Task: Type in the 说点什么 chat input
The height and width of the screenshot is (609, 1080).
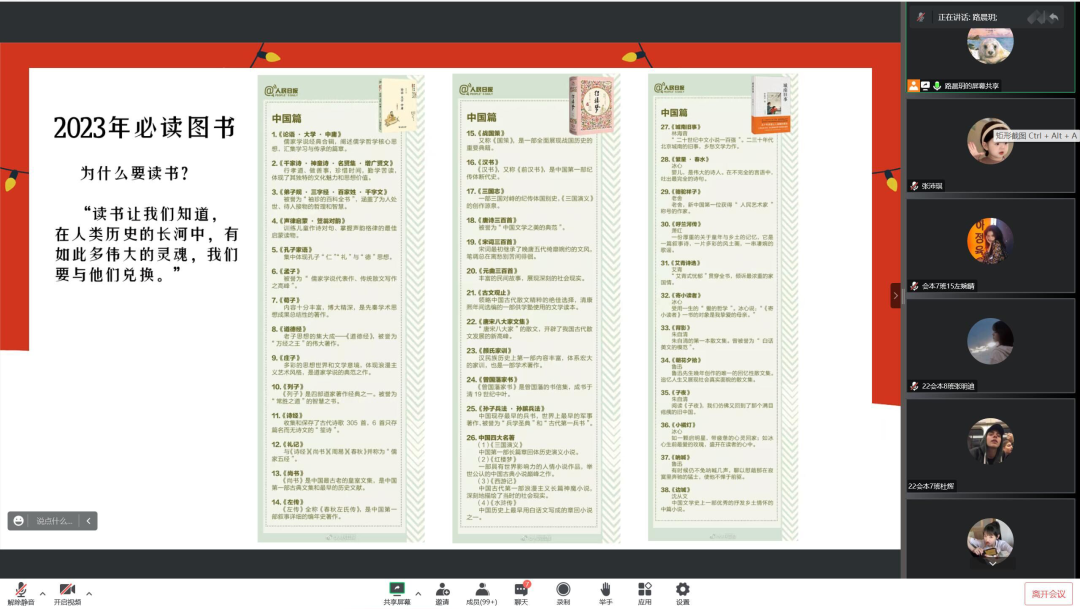Action: tap(55, 521)
